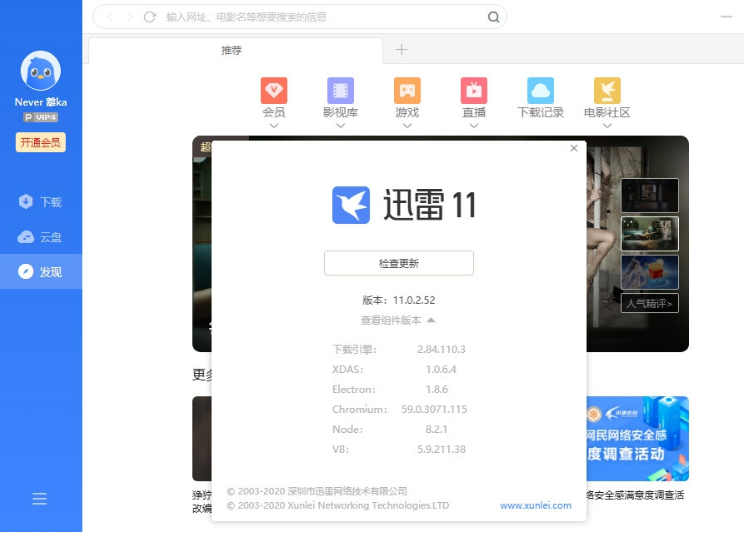Open the 电影社区 community icon
The image size is (744, 535).
tap(607, 91)
